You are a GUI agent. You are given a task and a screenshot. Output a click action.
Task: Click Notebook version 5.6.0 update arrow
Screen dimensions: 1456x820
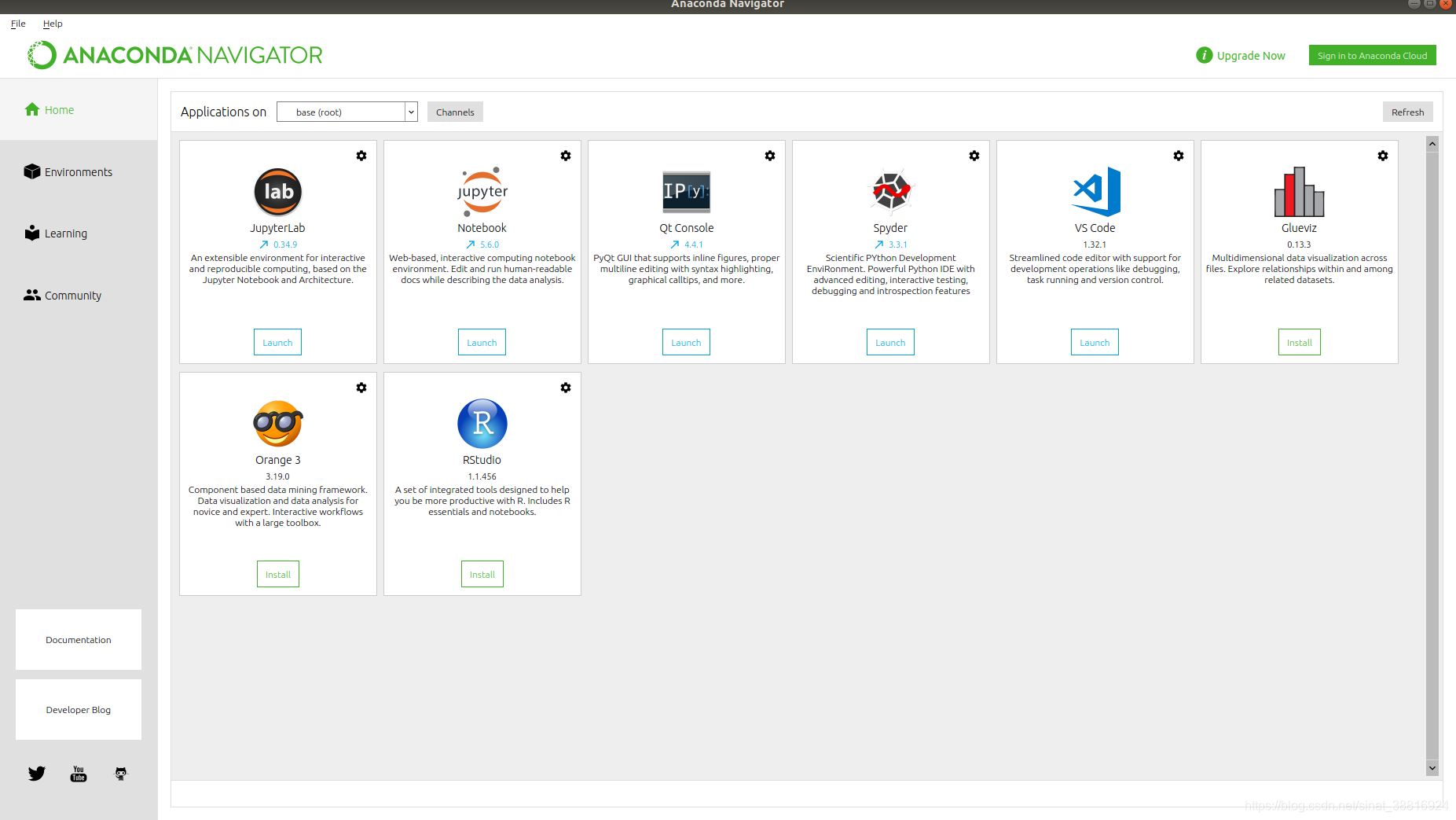tap(471, 245)
